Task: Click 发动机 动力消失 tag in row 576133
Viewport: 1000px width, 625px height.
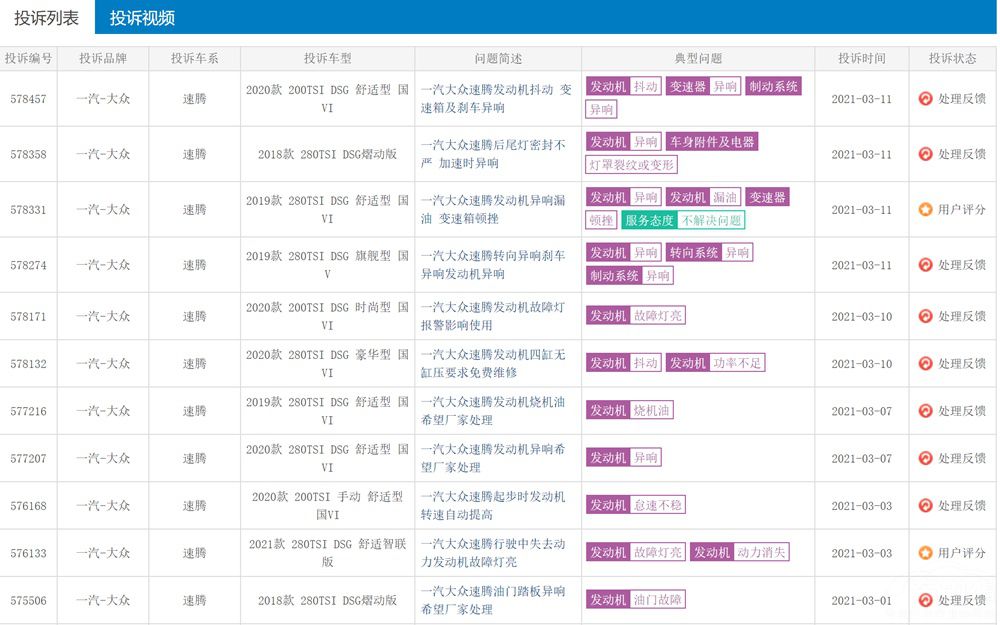Action: [740, 552]
